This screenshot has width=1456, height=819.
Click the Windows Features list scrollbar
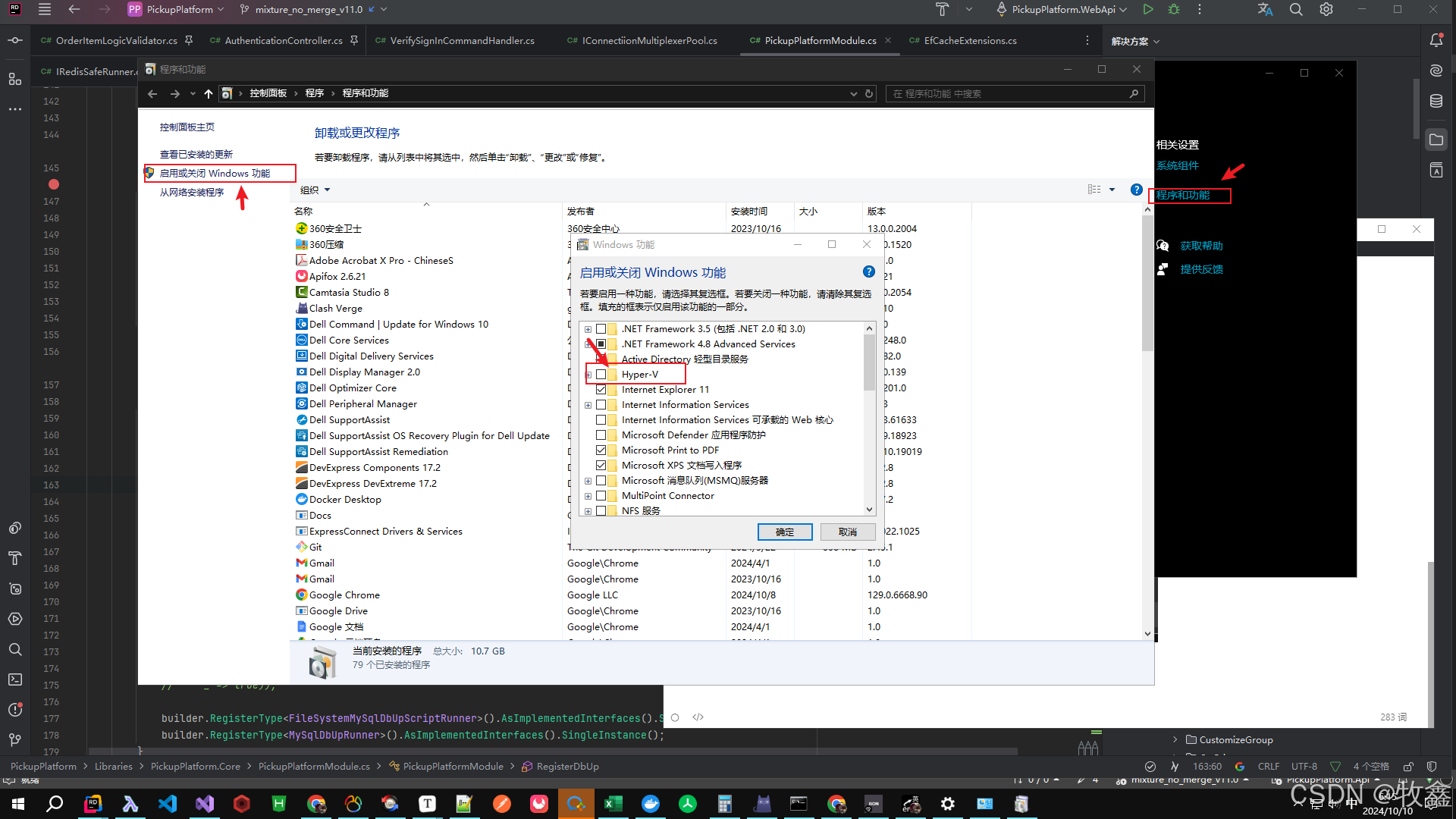click(x=869, y=361)
